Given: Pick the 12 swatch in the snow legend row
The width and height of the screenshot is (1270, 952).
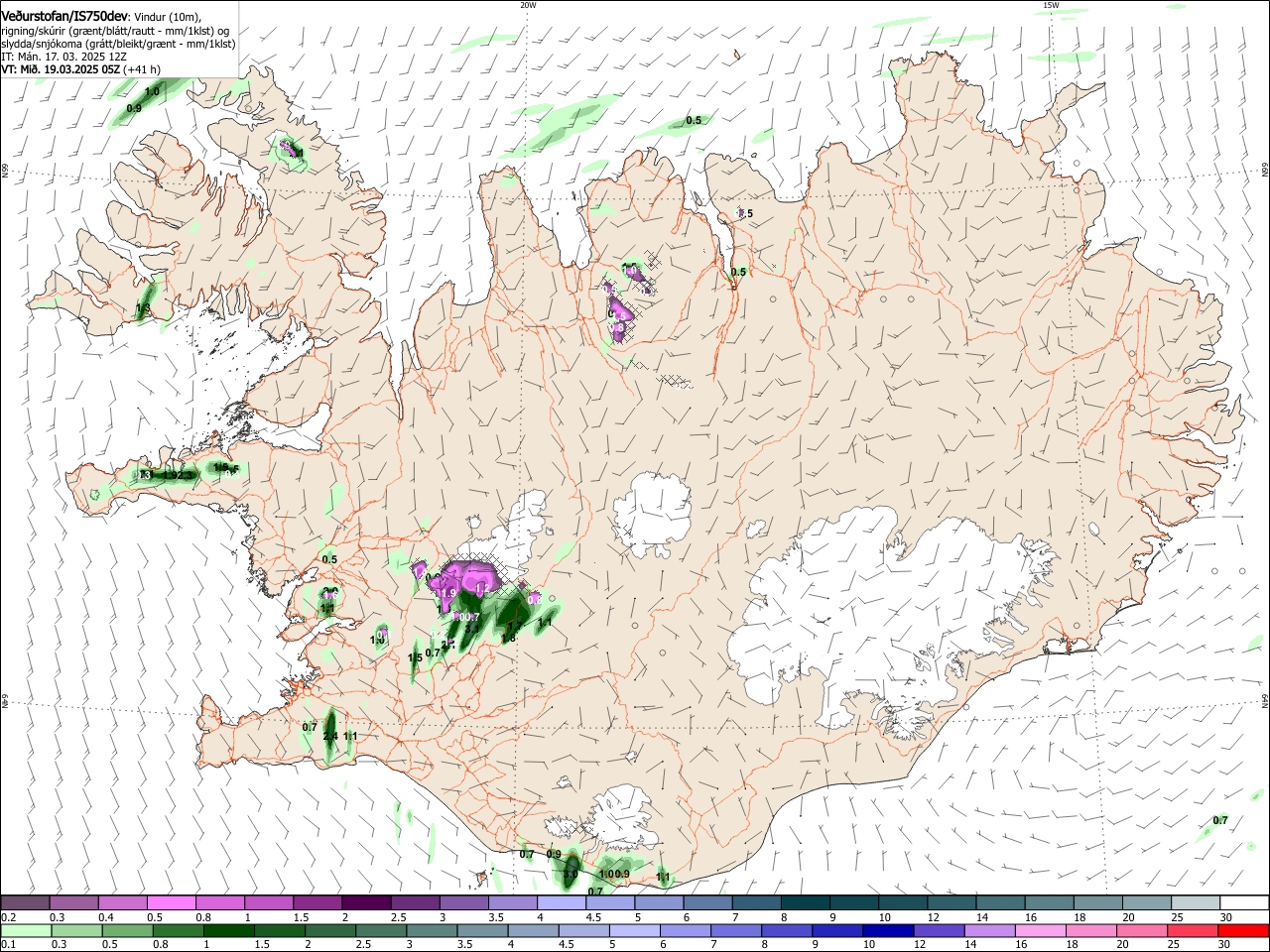Looking at the screenshot, I should click(952, 903).
